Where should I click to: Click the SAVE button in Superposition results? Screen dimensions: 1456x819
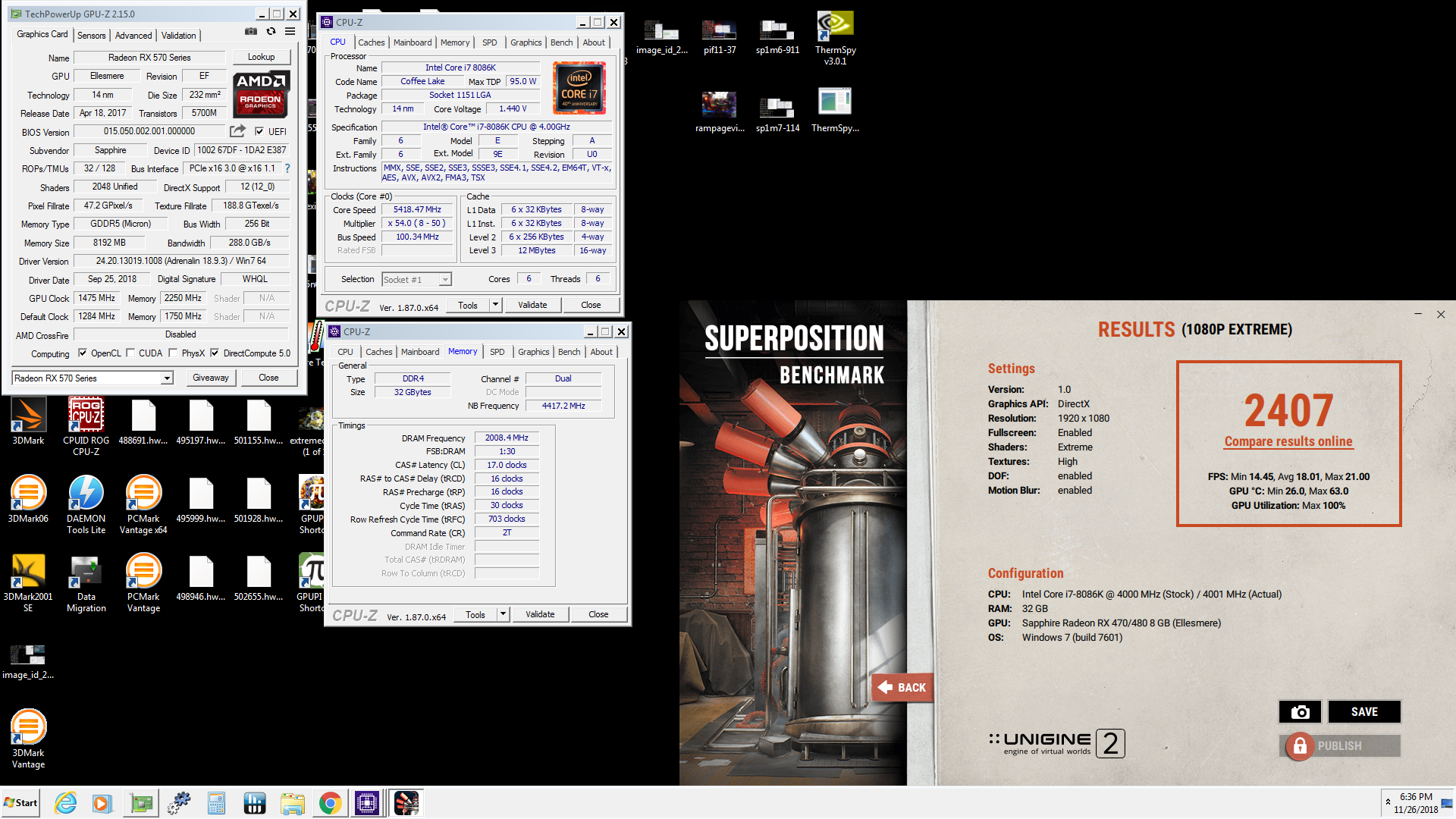(1364, 711)
